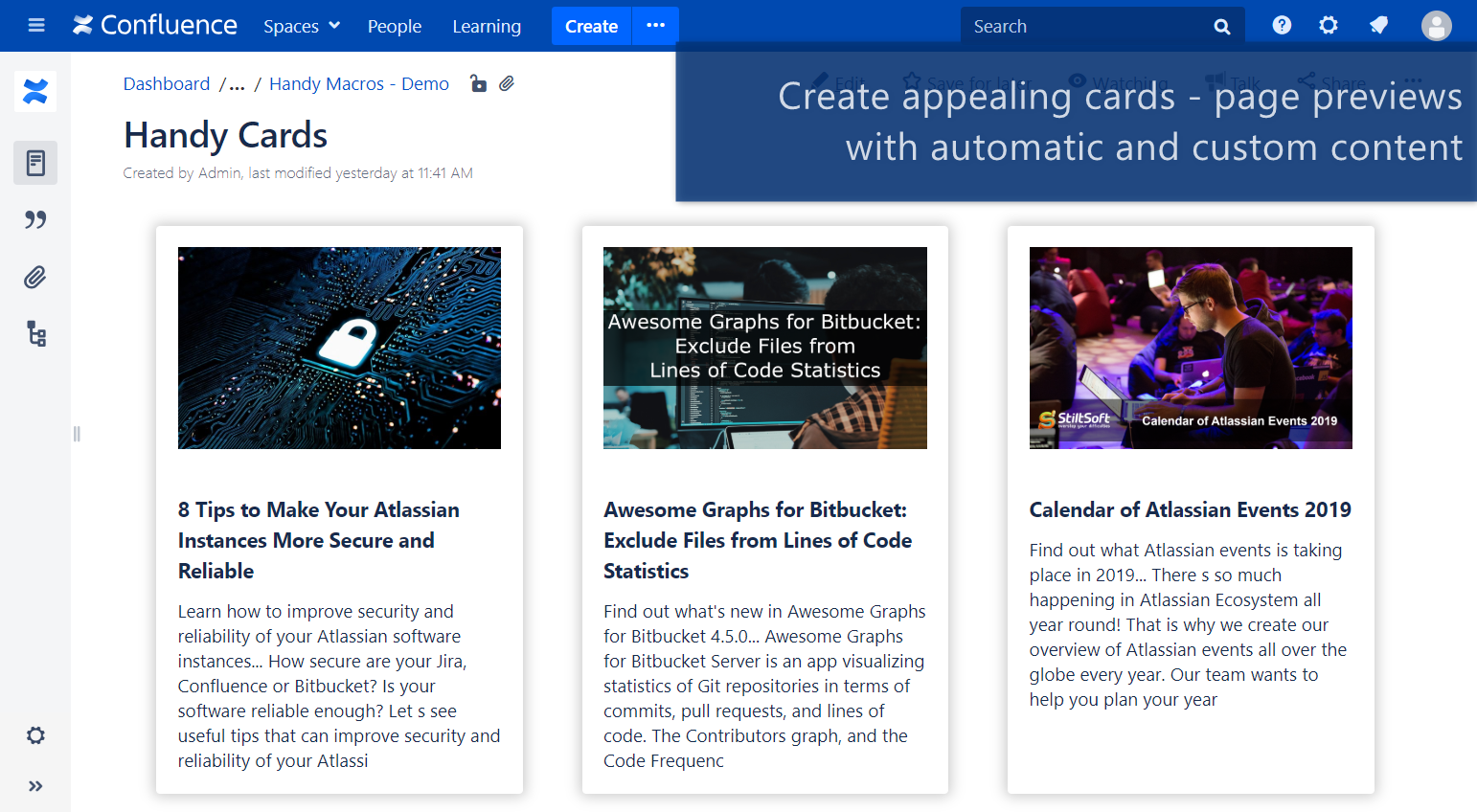Open the page tree icon in sidebar
The width and height of the screenshot is (1477, 812).
coord(35,334)
